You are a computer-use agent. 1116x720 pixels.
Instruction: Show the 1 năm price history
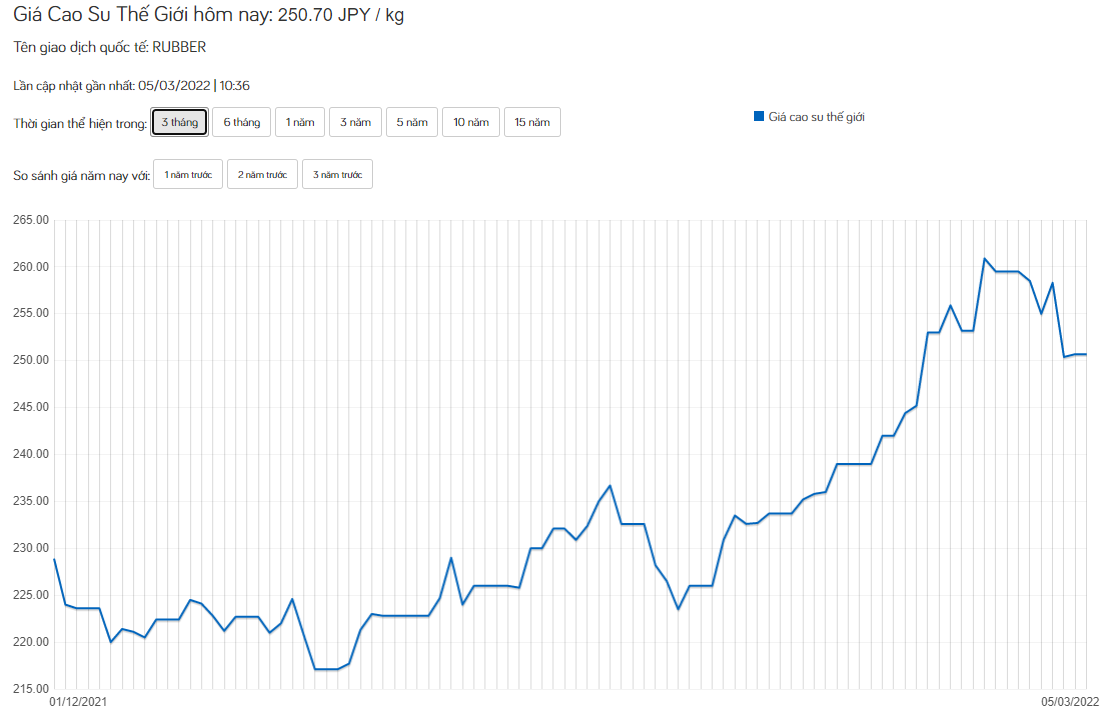point(300,122)
